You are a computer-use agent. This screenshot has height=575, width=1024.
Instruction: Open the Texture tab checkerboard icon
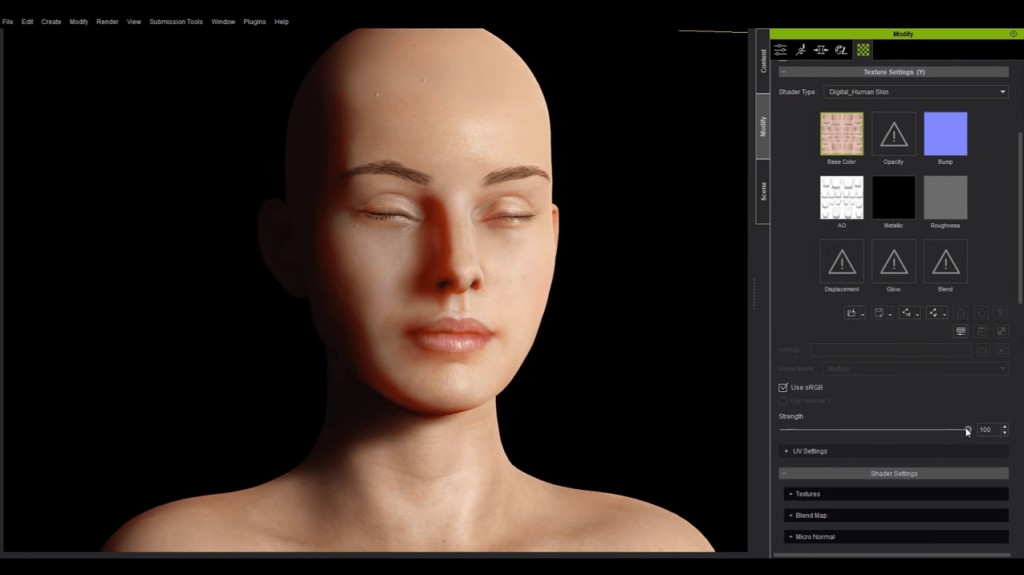pos(863,50)
